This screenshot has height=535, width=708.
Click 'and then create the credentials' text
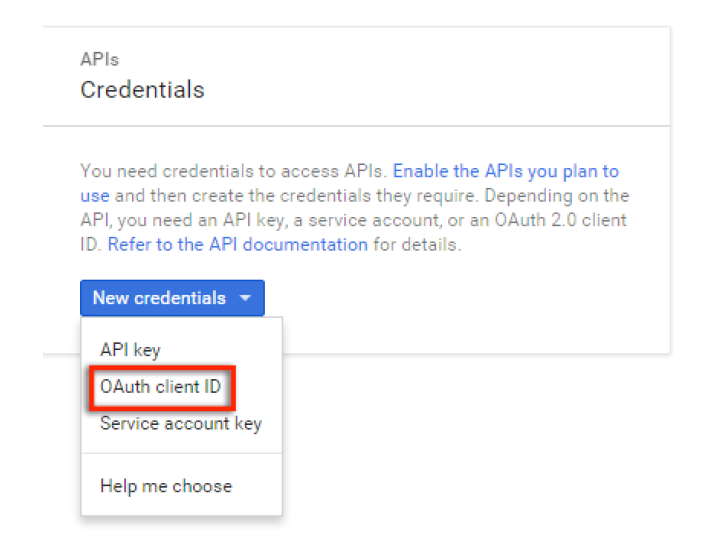(243, 196)
